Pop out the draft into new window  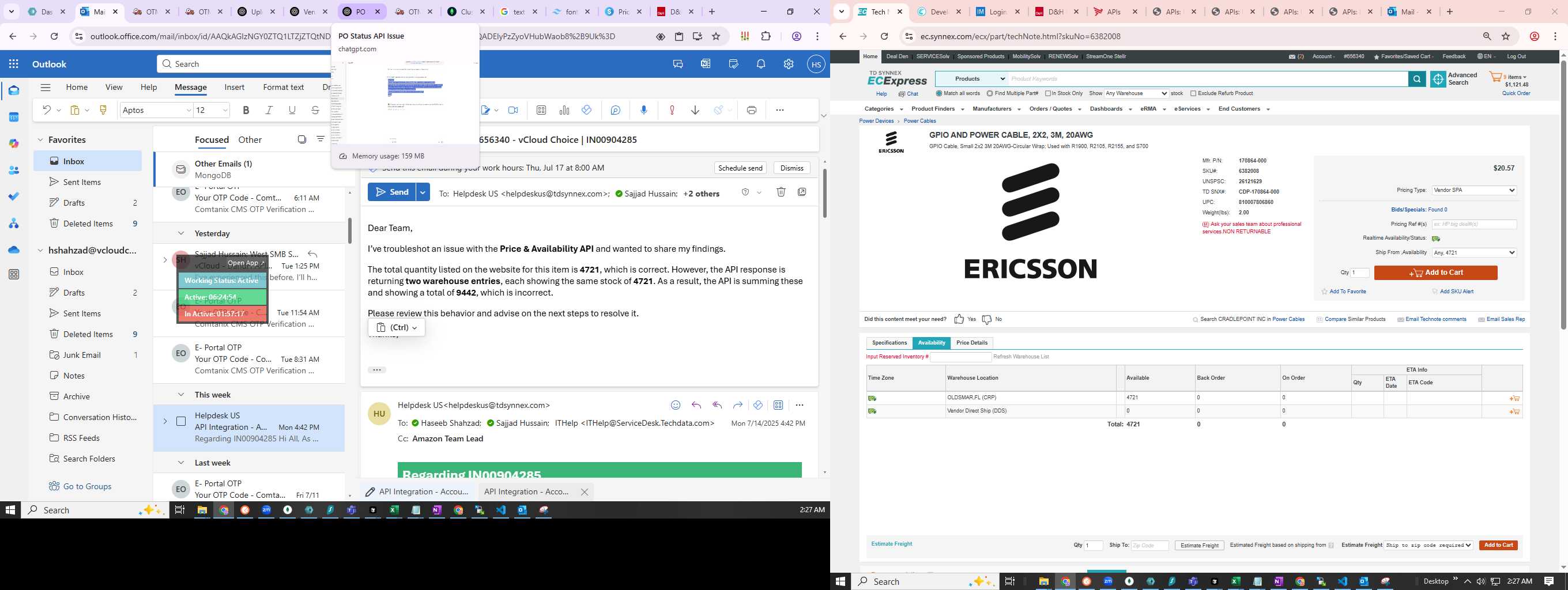tap(802, 192)
